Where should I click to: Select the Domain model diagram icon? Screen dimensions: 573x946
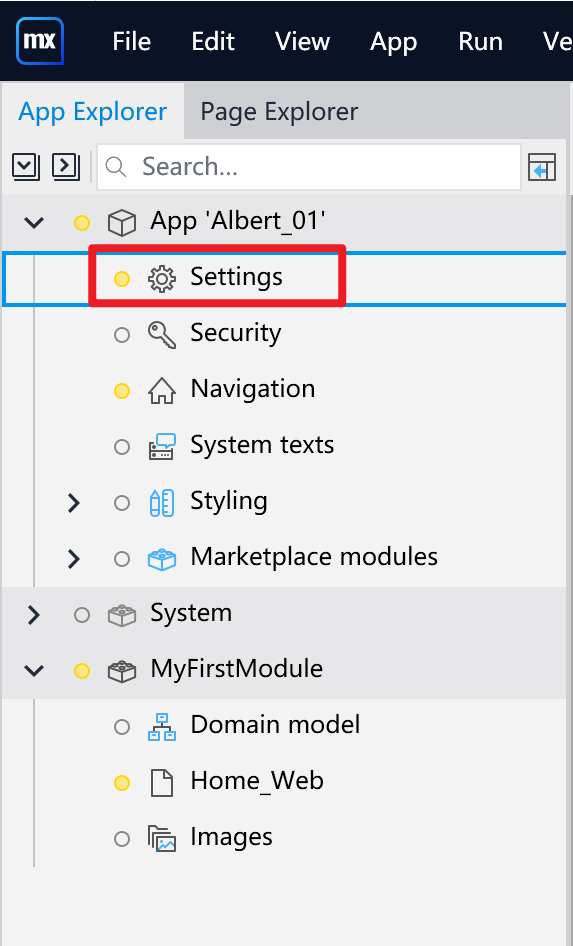(x=162, y=726)
